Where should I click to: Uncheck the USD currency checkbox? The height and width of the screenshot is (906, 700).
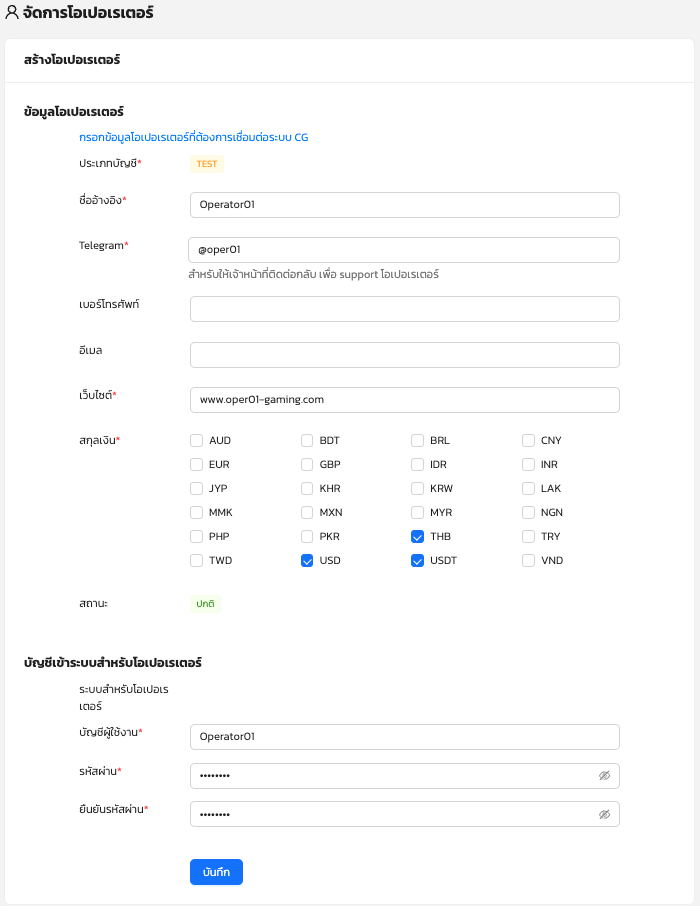click(307, 560)
